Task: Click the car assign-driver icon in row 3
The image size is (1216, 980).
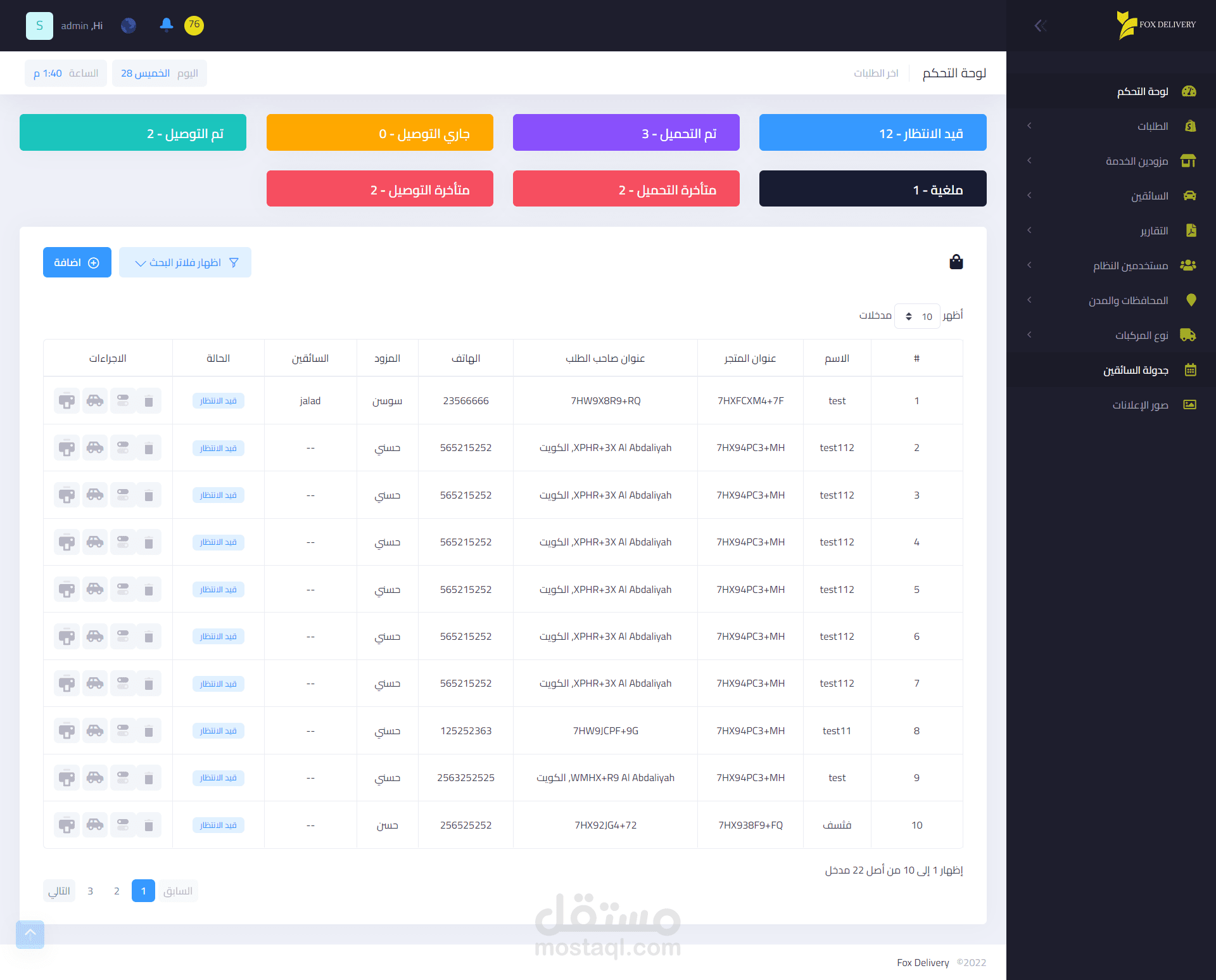Action: coord(95,495)
